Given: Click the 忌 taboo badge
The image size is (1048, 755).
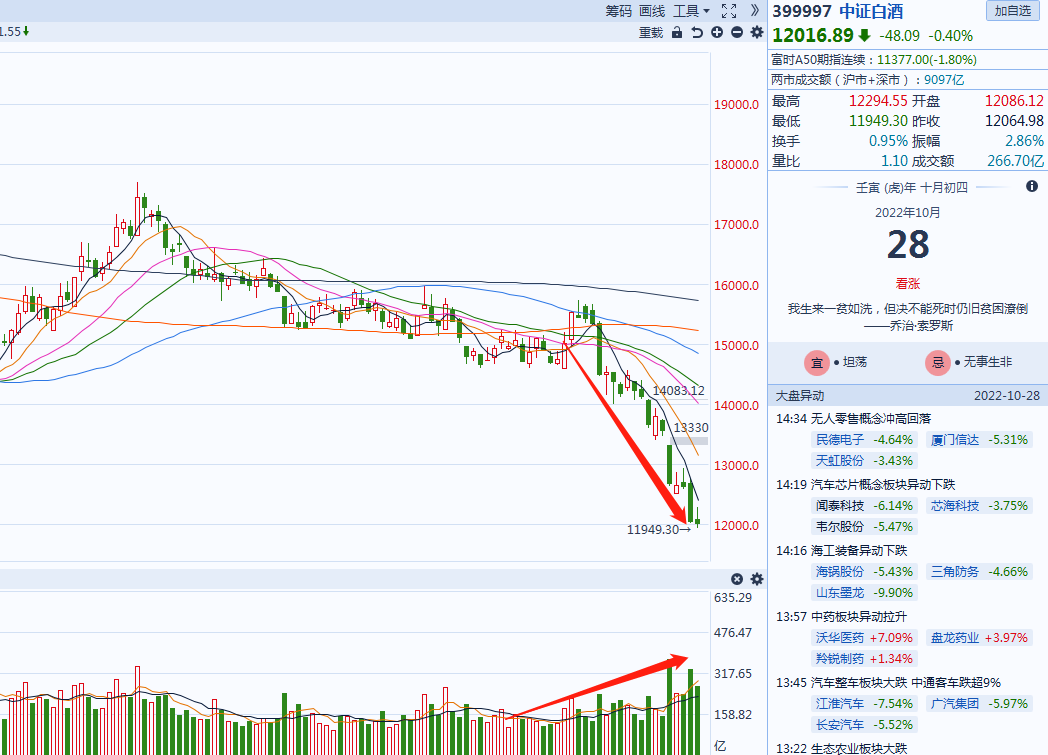Looking at the screenshot, I should tap(938, 363).
